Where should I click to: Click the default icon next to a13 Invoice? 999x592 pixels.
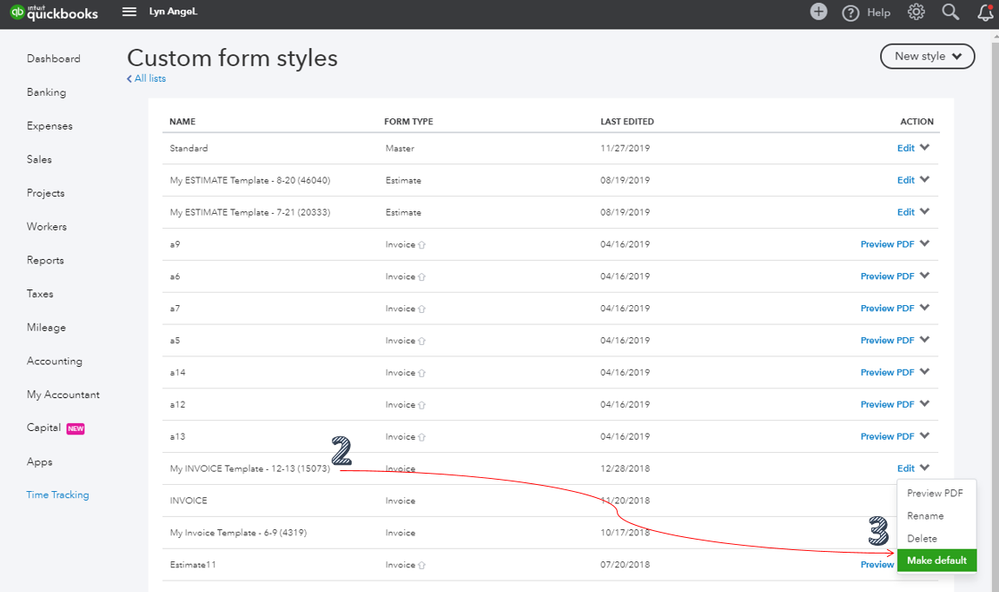coord(422,437)
